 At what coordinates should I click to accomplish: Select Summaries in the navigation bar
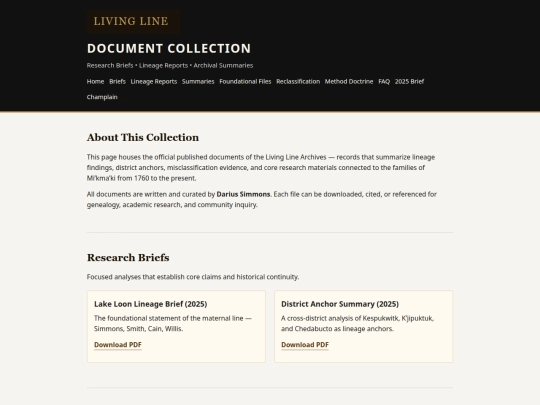pos(198,82)
